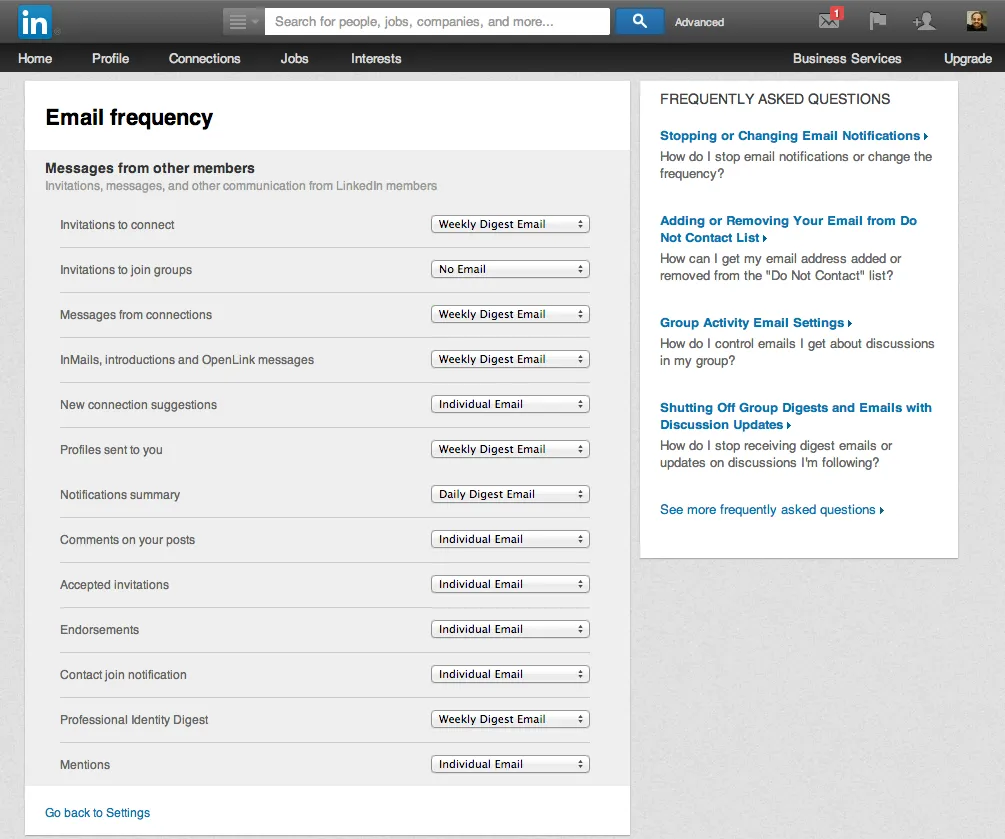Adjust Messages from connections email frequency
The width and height of the screenshot is (1005, 839).
coord(509,314)
